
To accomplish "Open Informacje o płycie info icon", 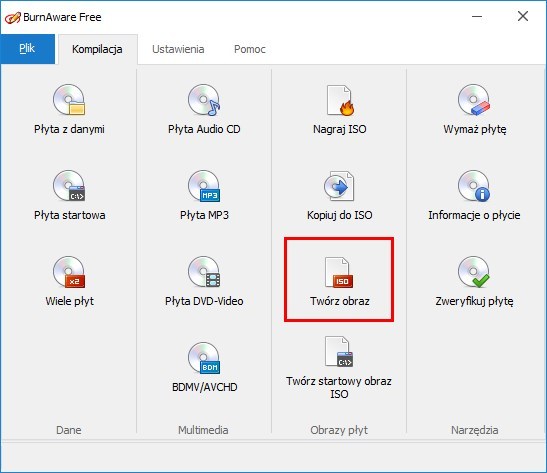I will tap(474, 186).
